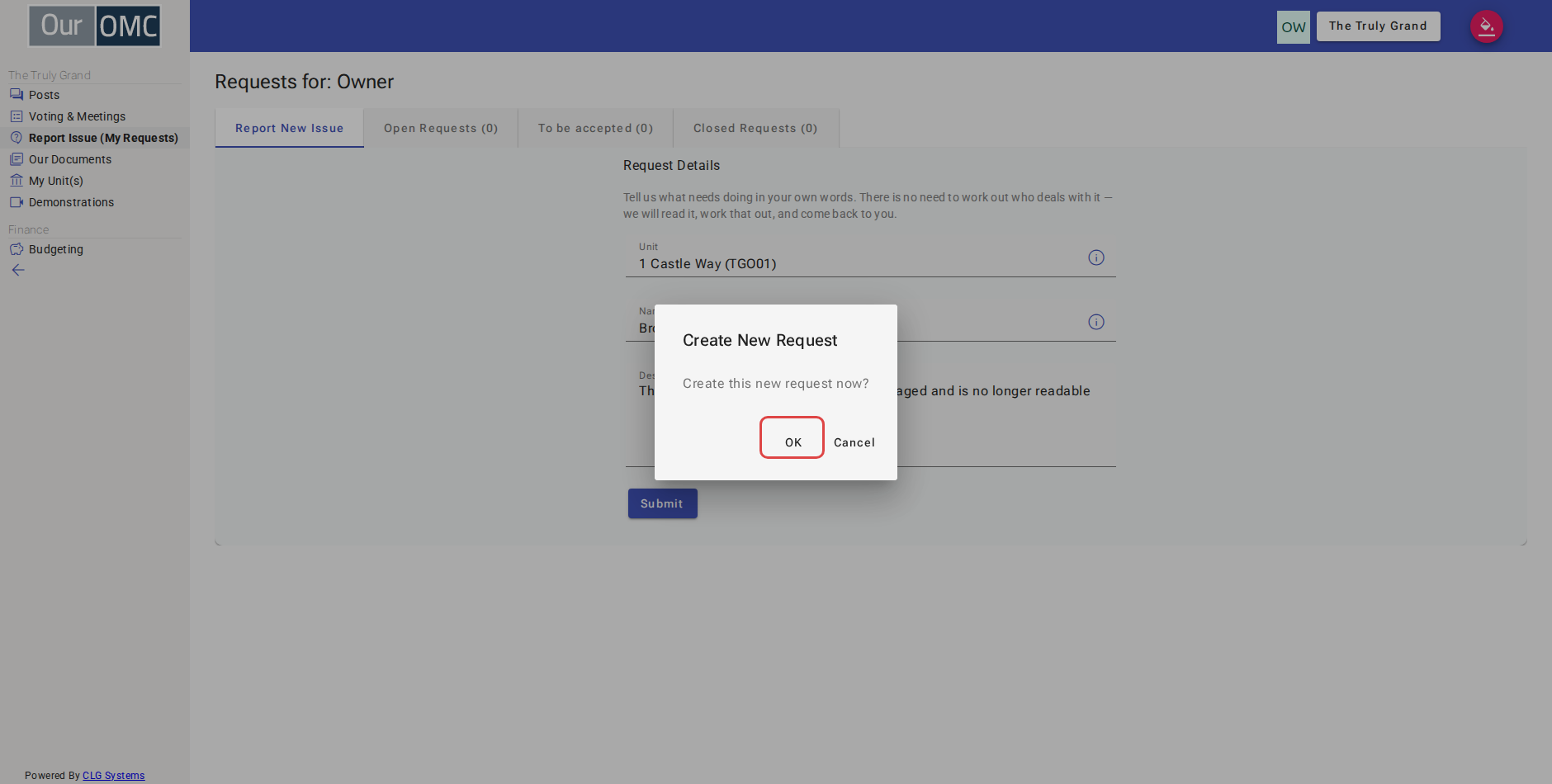Collapse sidebar with the back arrow
This screenshot has width=1552, height=784.
18,270
